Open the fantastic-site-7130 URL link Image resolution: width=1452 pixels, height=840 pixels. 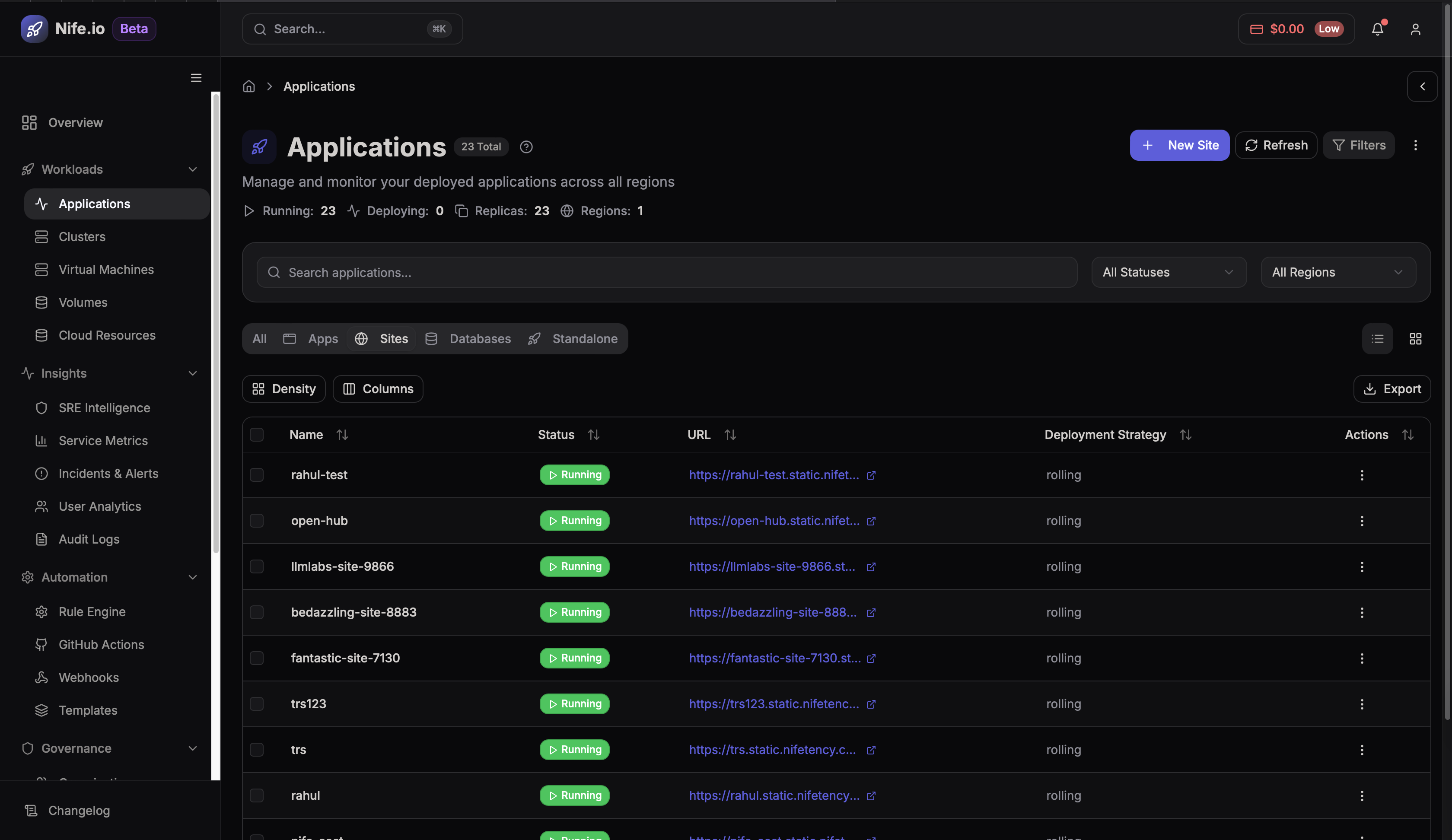[x=774, y=658]
